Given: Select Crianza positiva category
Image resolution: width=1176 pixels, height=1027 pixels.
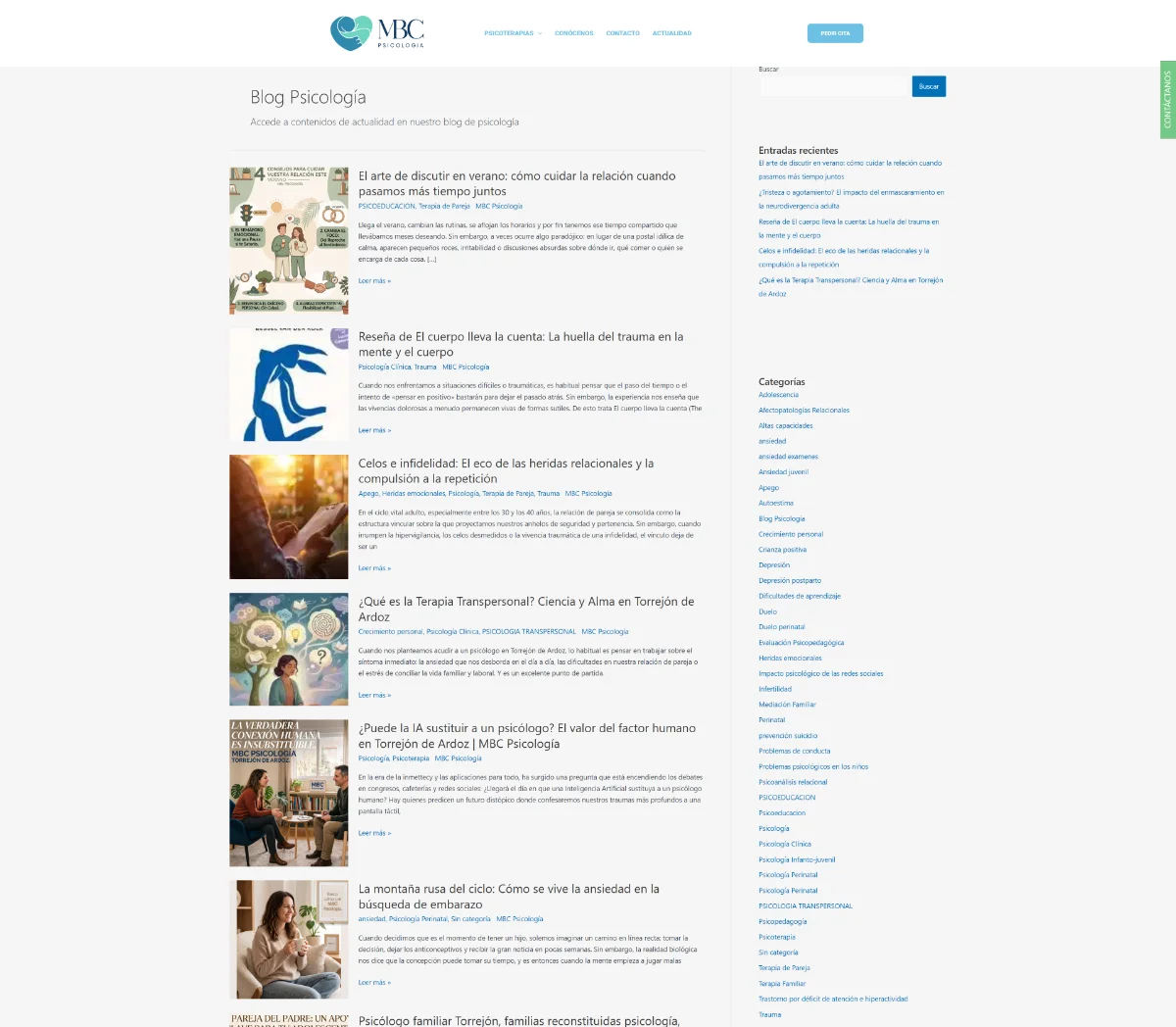Looking at the screenshot, I should coord(783,550).
